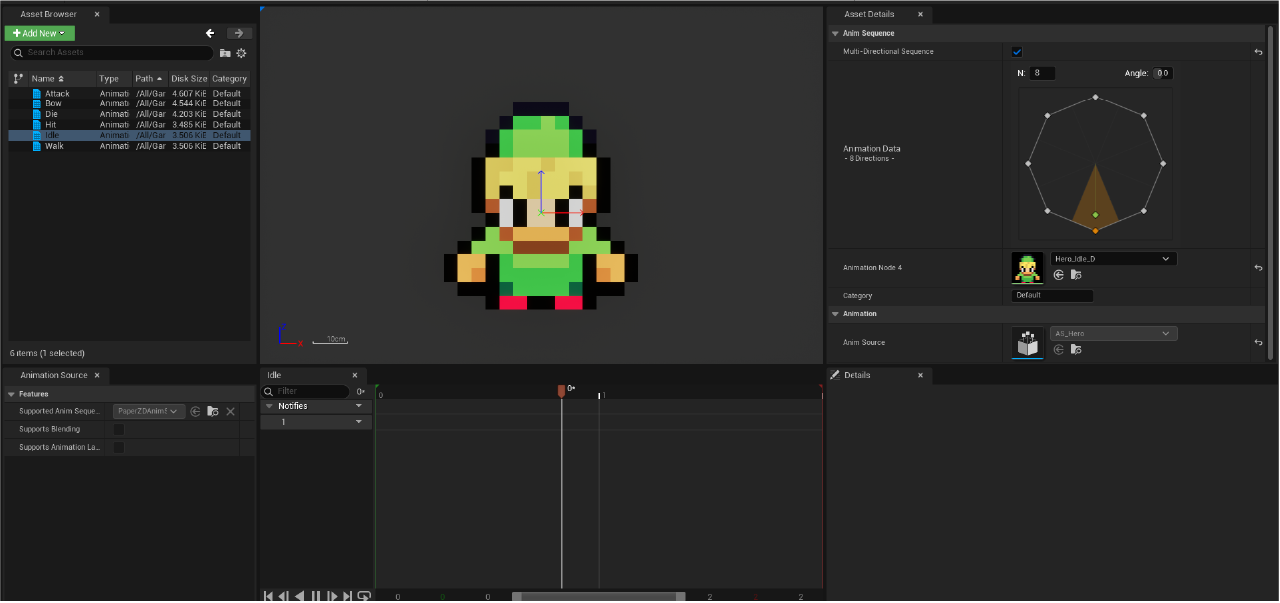Use selected asset for Supported Anim Sequence

[x=196, y=411]
